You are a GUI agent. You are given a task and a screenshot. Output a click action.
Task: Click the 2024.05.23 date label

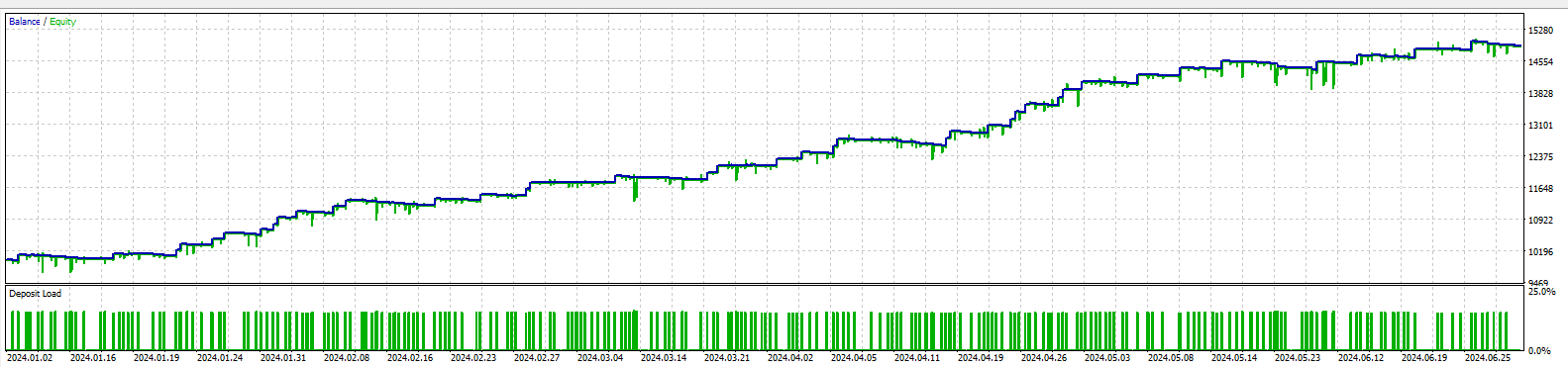1297,358
